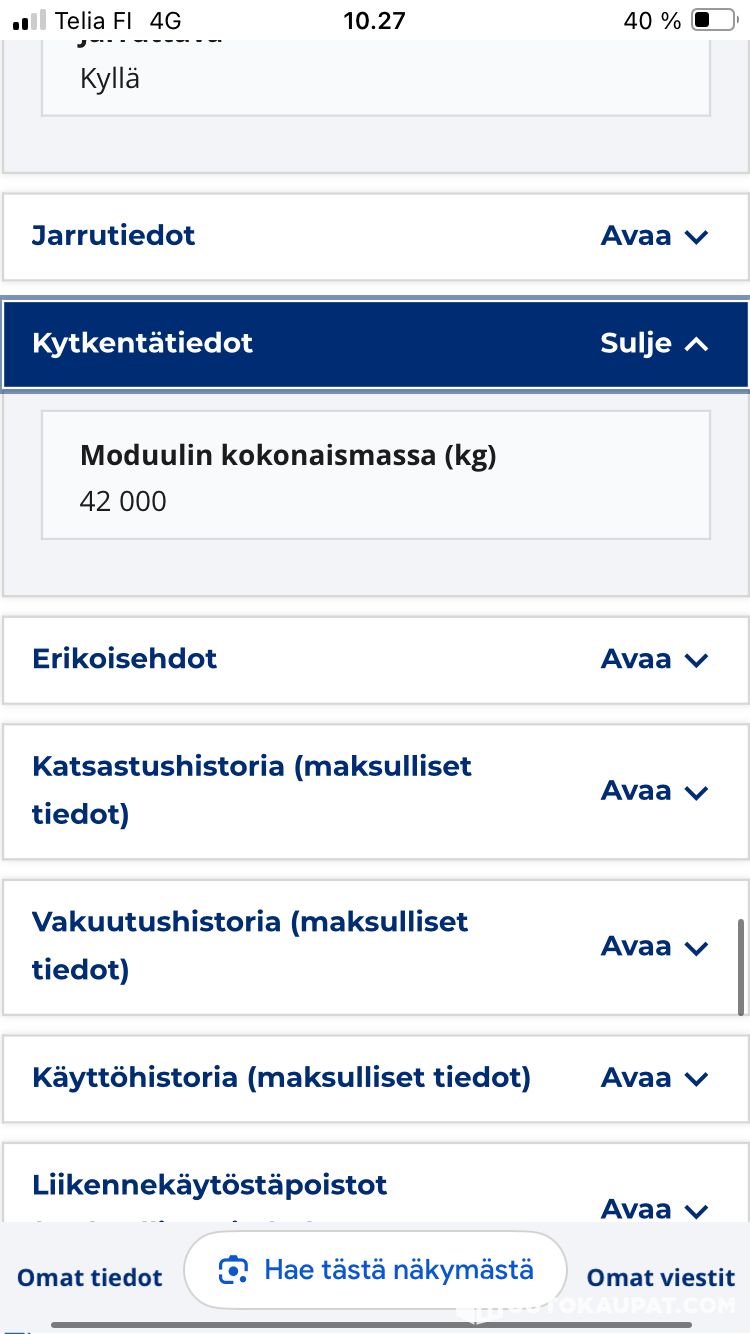The image size is (750, 1334).
Task: Tap the clock time 10.27
Action: 374,20
